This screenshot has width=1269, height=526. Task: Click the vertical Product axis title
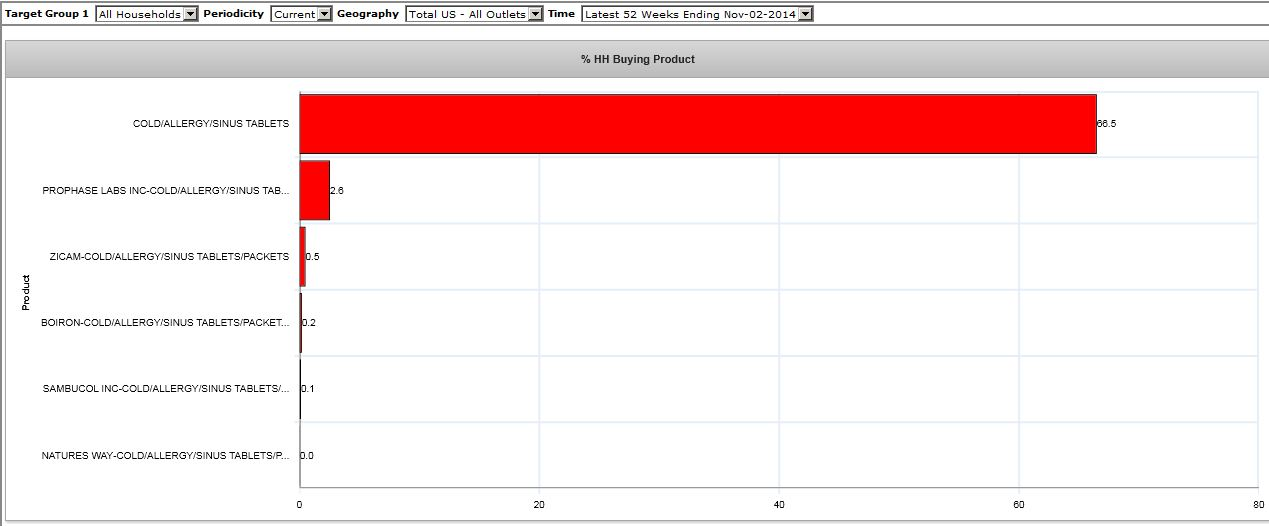[26, 292]
